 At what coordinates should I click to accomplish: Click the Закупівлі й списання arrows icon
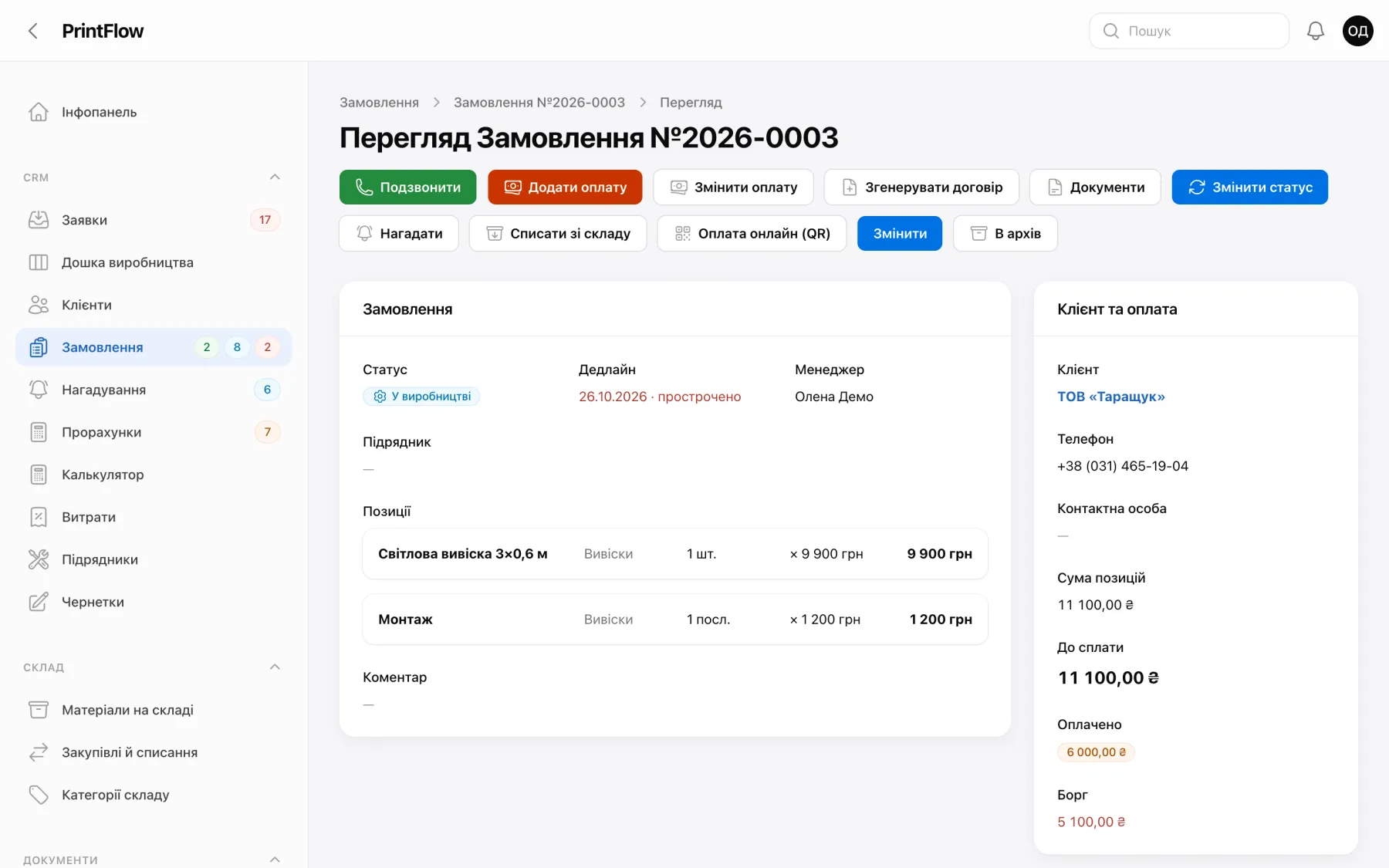(39, 752)
